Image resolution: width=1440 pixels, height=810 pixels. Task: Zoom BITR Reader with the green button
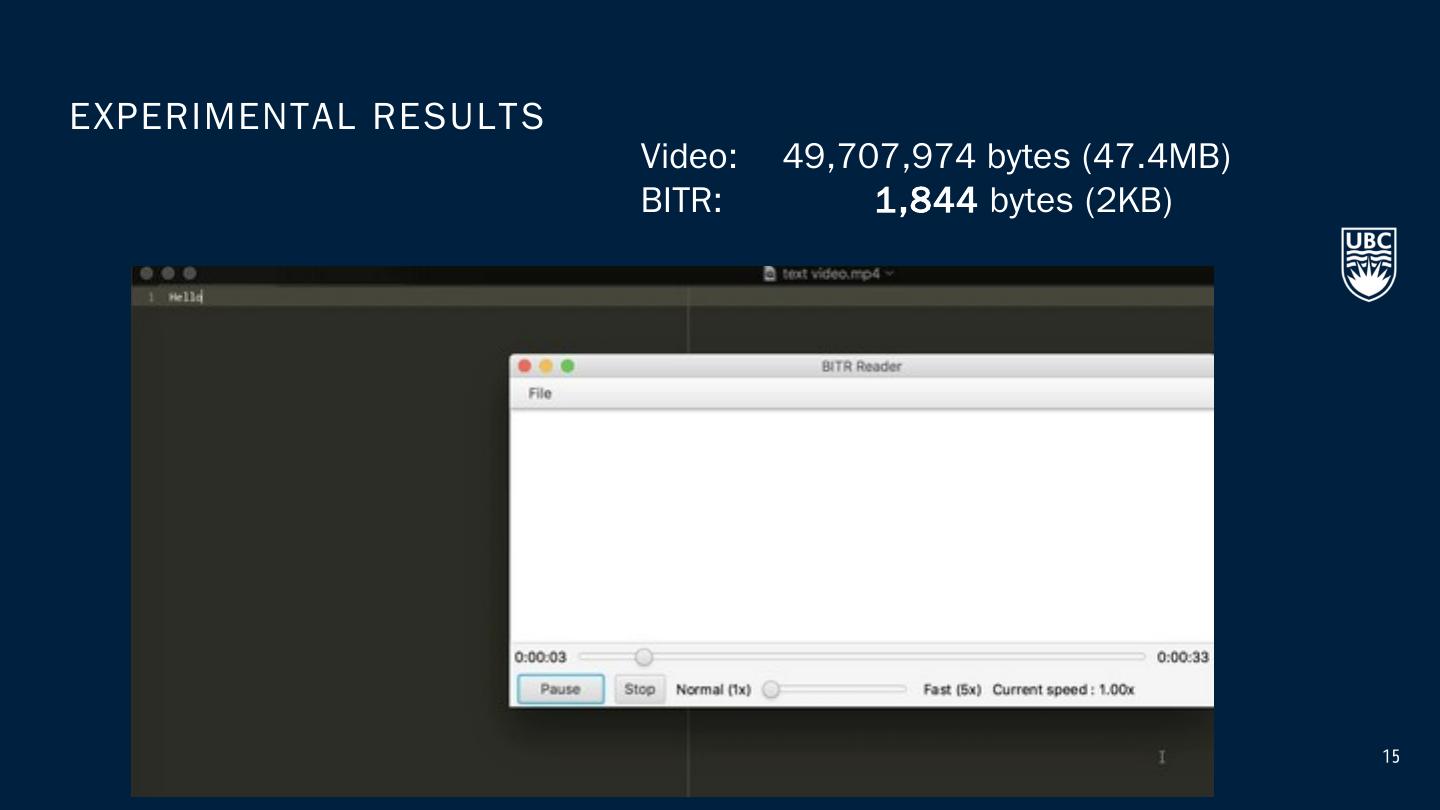point(568,366)
